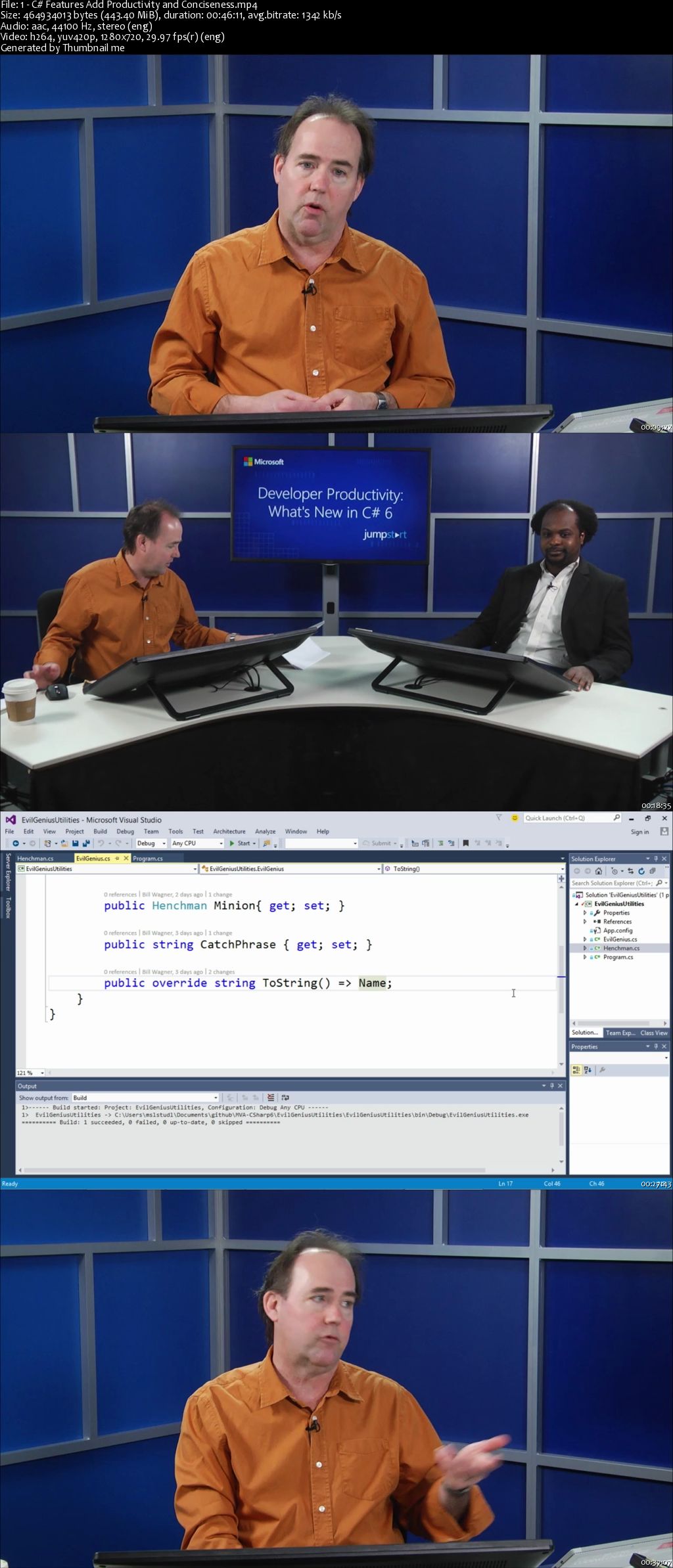Click '2 changes' CodeLens link above ToString

(x=221, y=972)
